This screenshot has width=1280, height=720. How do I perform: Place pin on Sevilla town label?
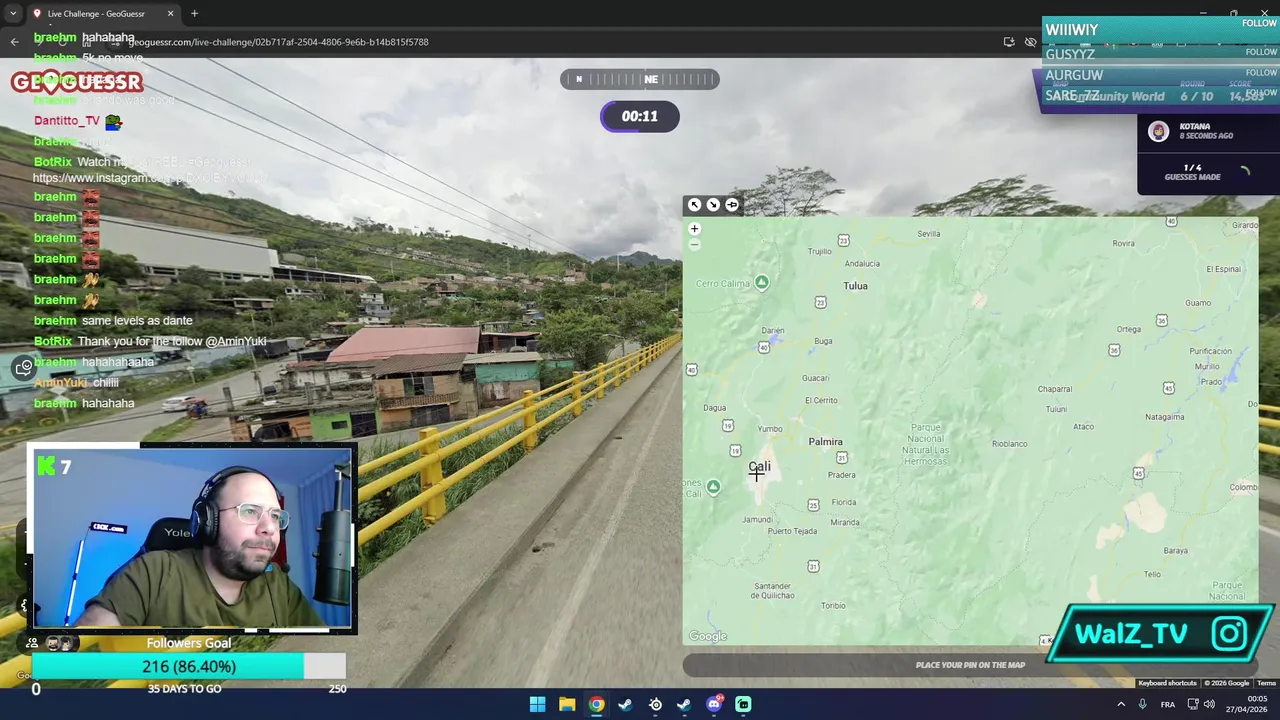pyautogui.click(x=929, y=234)
